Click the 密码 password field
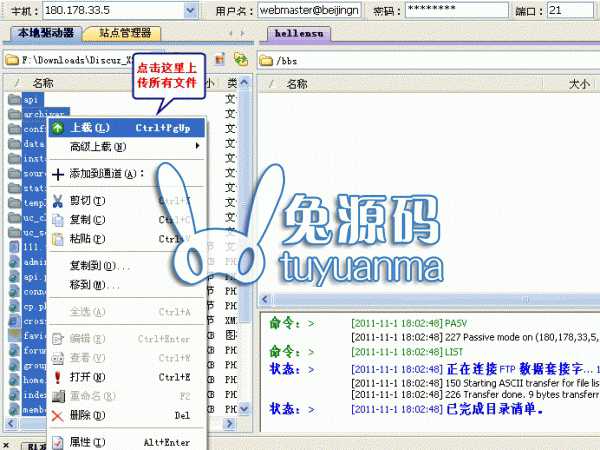This screenshot has width=600, height=450. click(x=449, y=10)
